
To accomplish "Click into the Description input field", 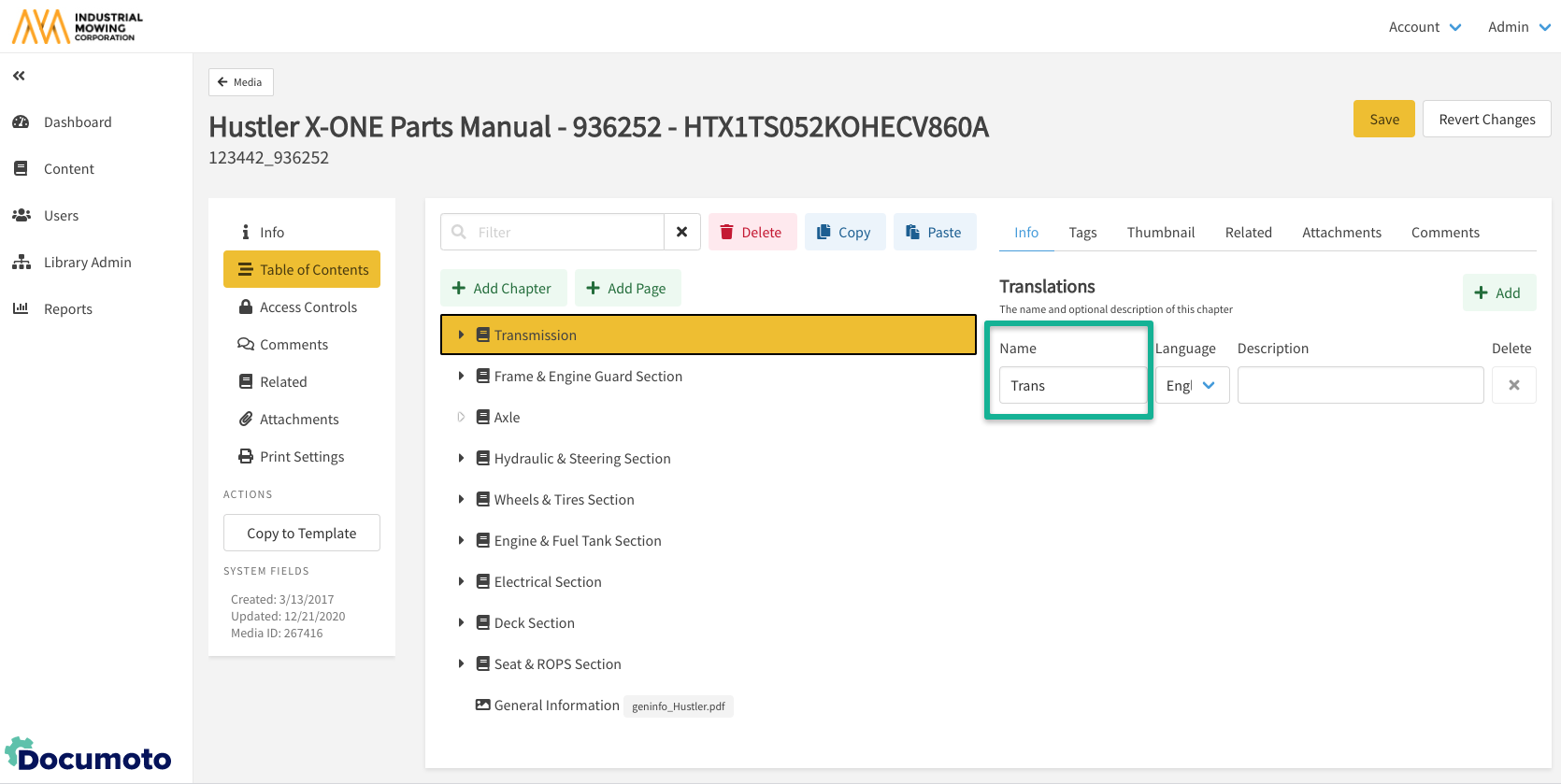I will 1359,385.
